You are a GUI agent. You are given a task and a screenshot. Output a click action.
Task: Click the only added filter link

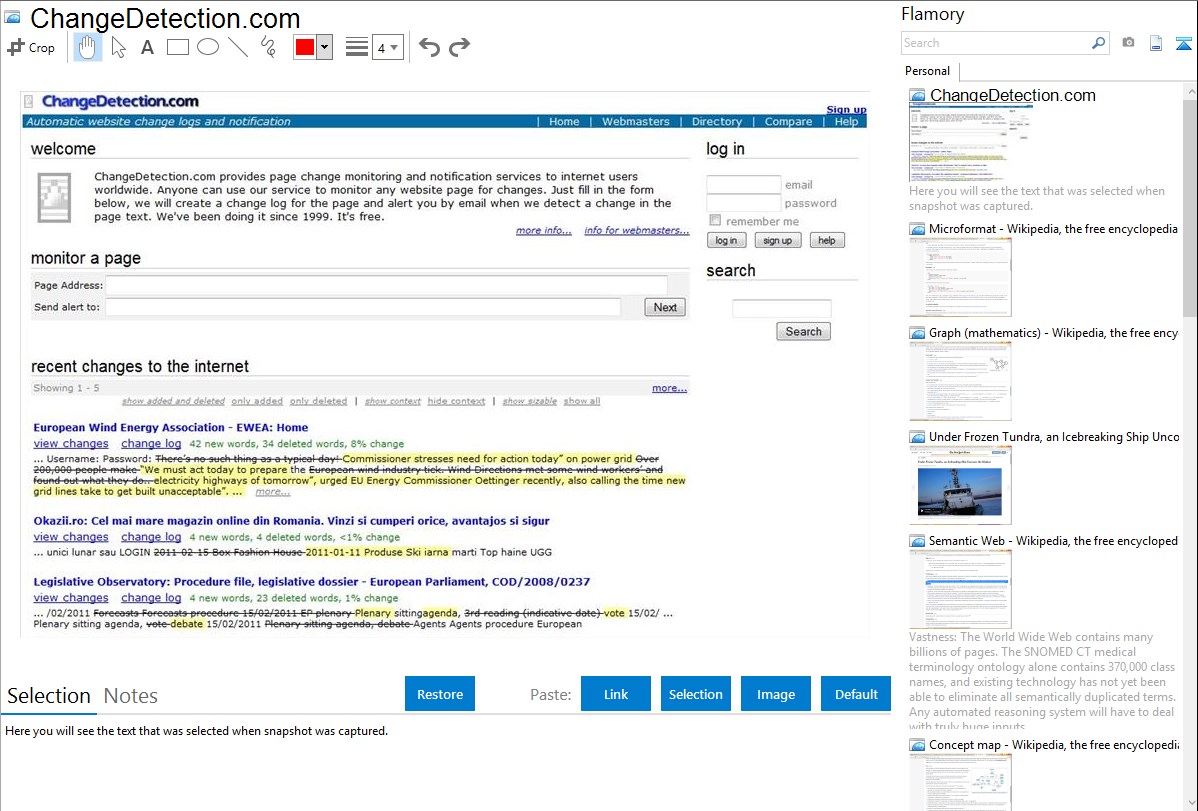click(x=257, y=401)
